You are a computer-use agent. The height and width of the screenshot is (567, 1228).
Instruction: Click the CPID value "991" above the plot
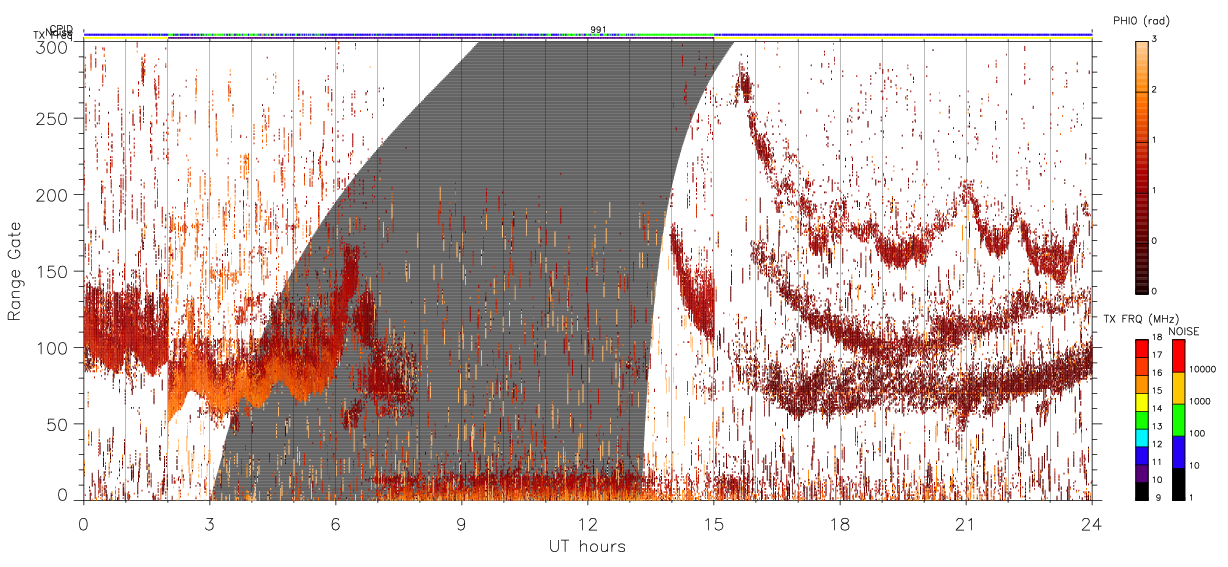pyautogui.click(x=598, y=29)
